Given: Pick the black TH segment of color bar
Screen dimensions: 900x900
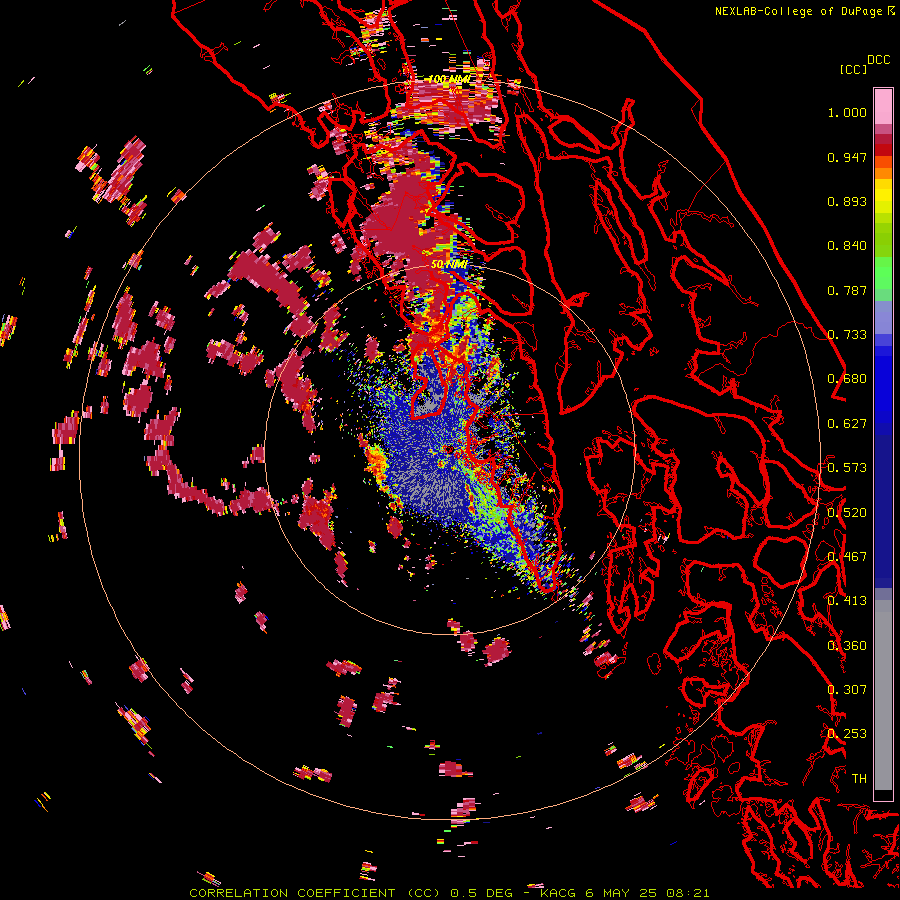Looking at the screenshot, I should (883, 796).
